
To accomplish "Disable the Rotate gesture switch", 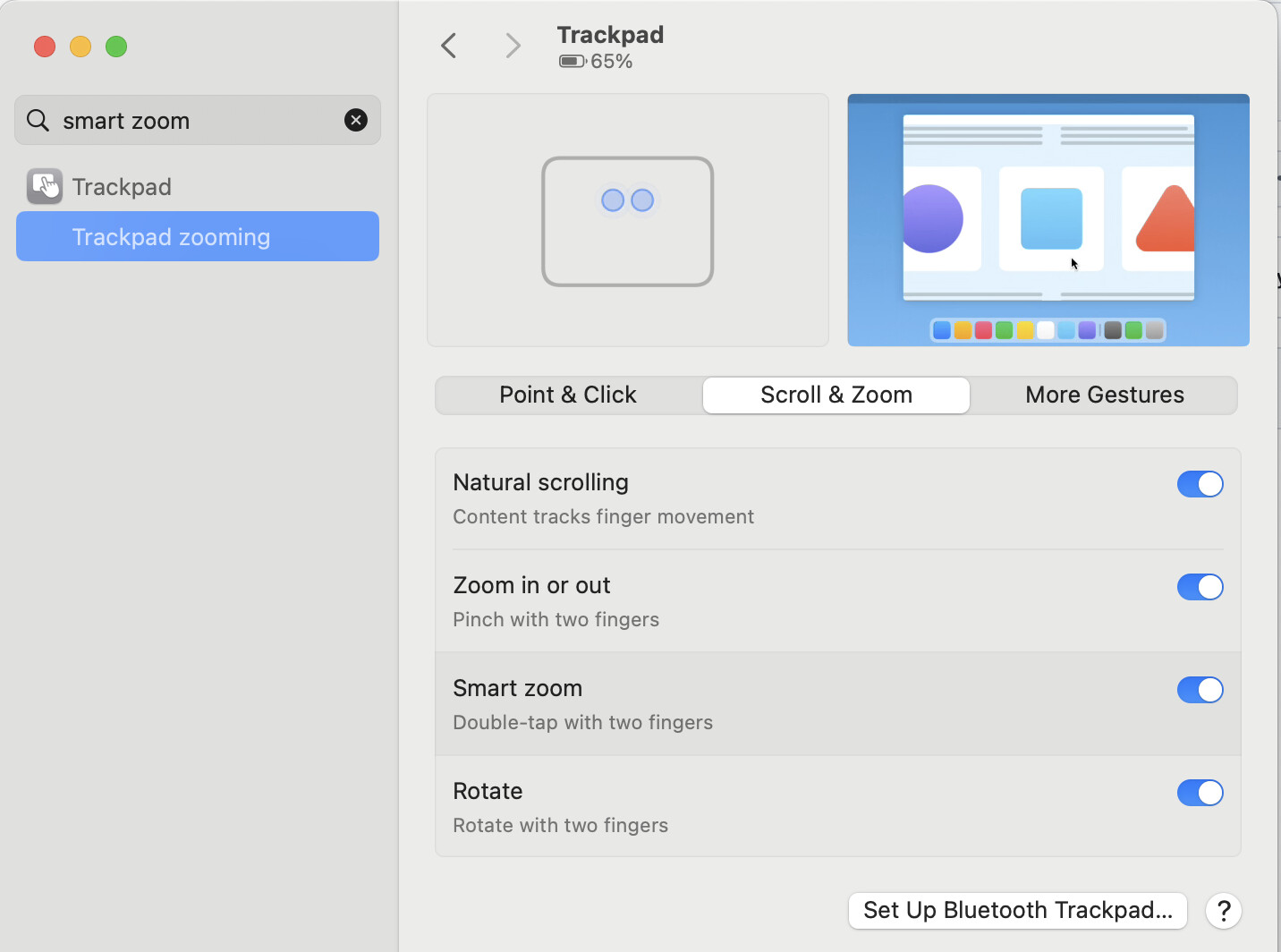I will click(x=1200, y=793).
